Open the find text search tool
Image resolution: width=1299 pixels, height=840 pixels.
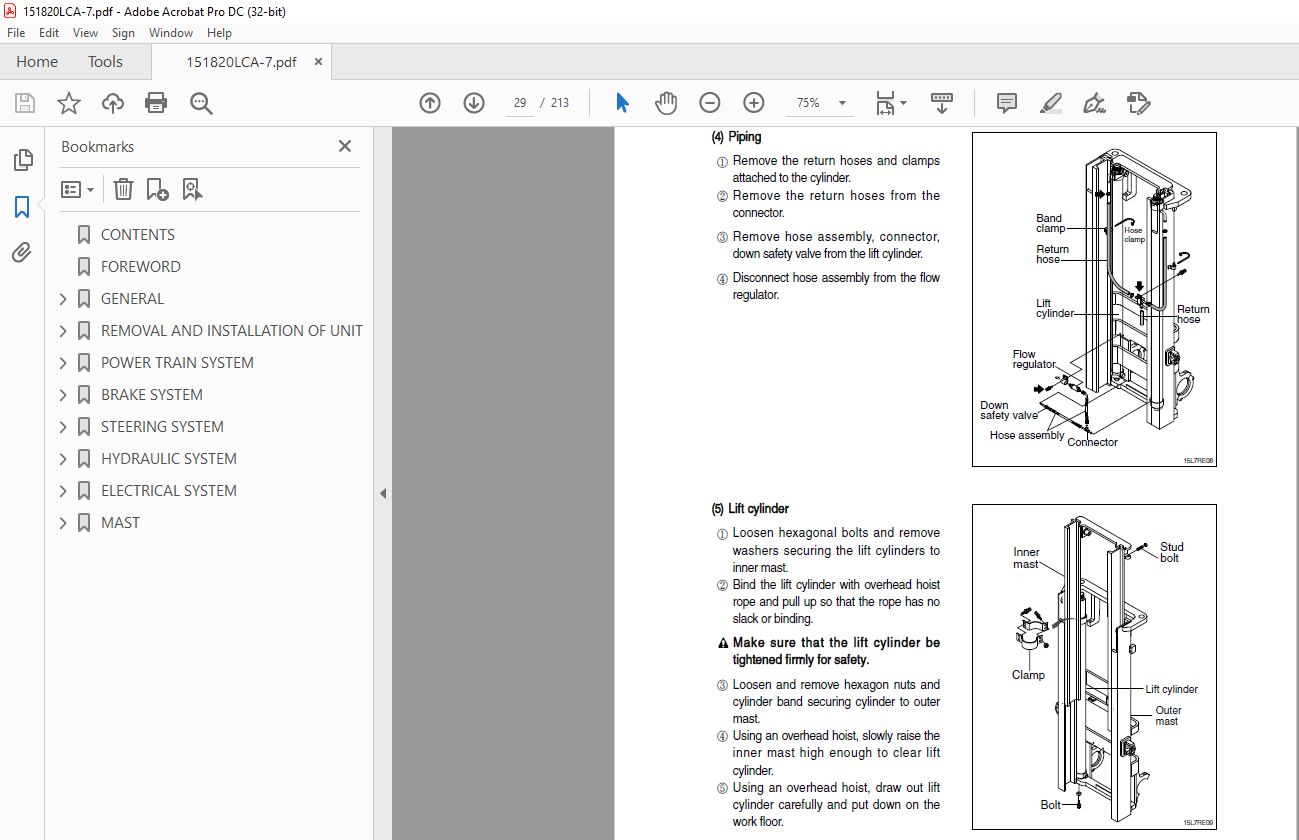pyautogui.click(x=201, y=103)
